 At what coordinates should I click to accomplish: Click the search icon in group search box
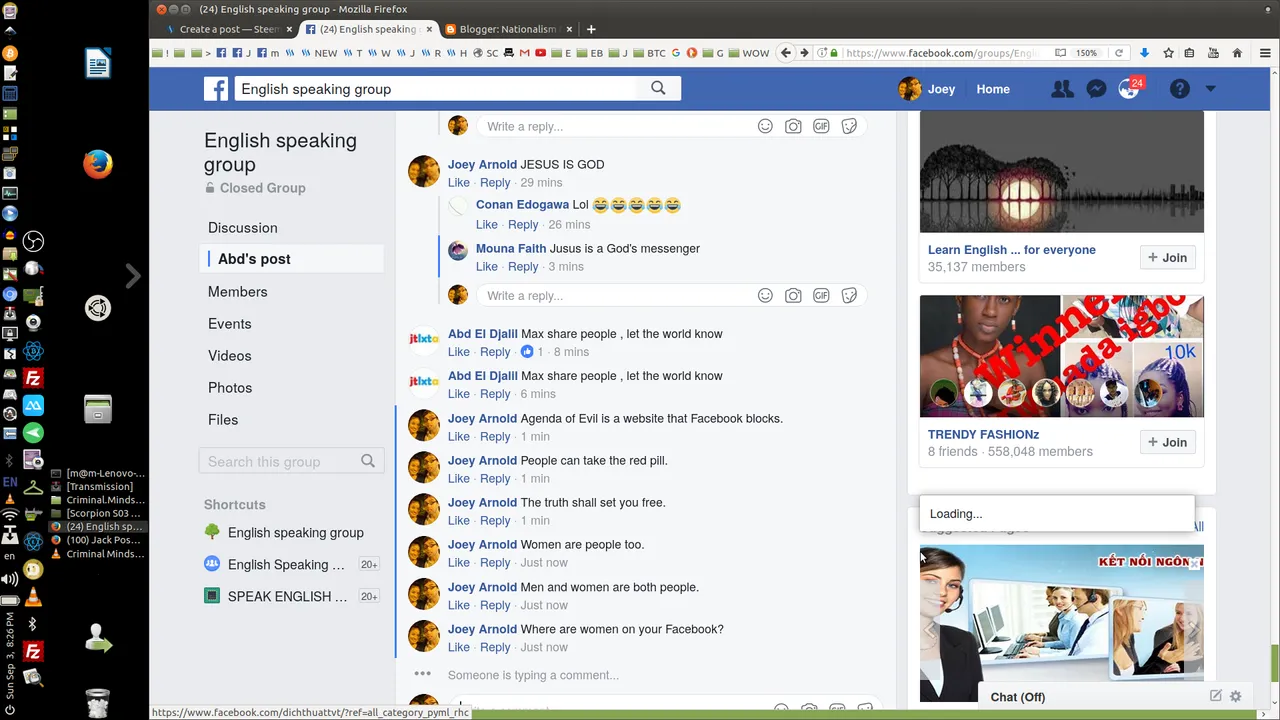coord(368,461)
